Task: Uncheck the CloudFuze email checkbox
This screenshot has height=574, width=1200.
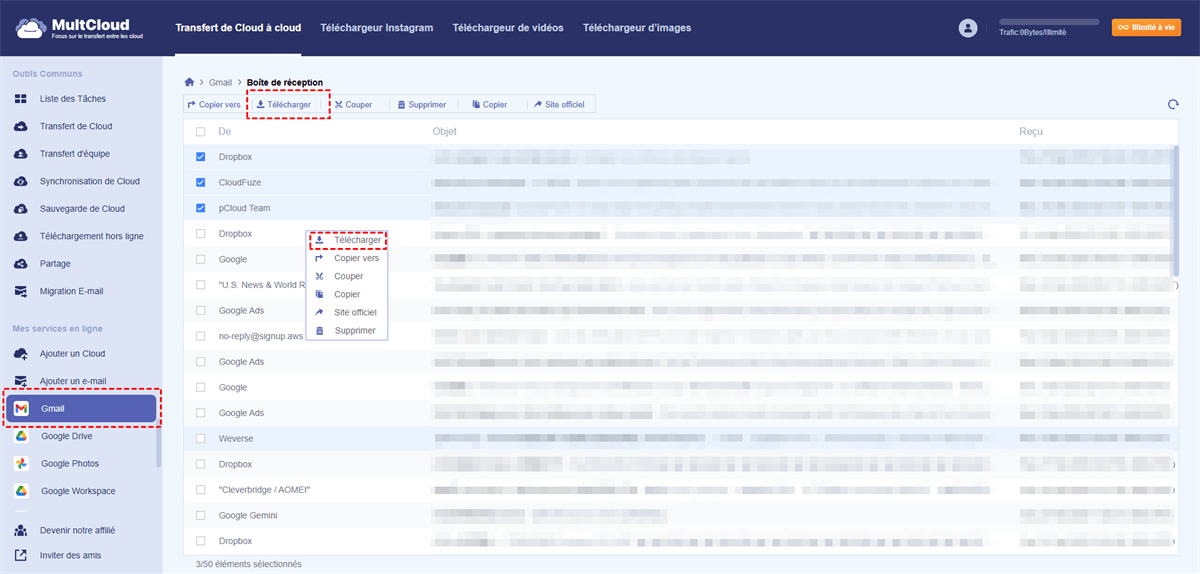Action: (x=201, y=183)
